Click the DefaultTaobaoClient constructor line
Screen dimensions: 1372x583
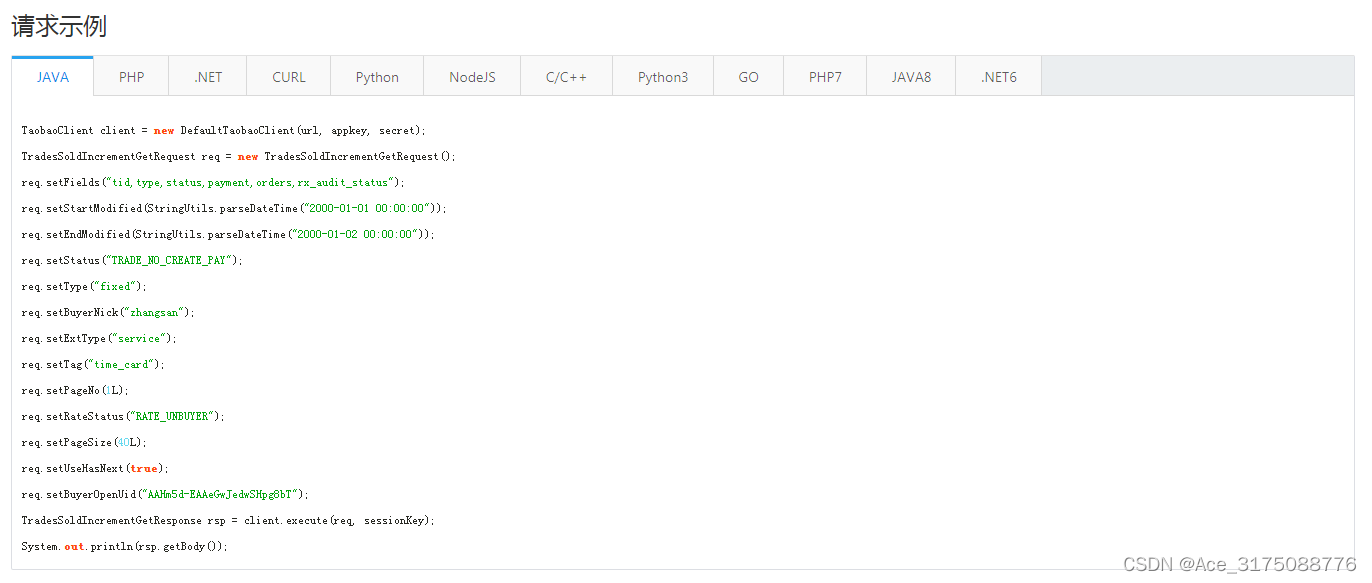pos(224,130)
